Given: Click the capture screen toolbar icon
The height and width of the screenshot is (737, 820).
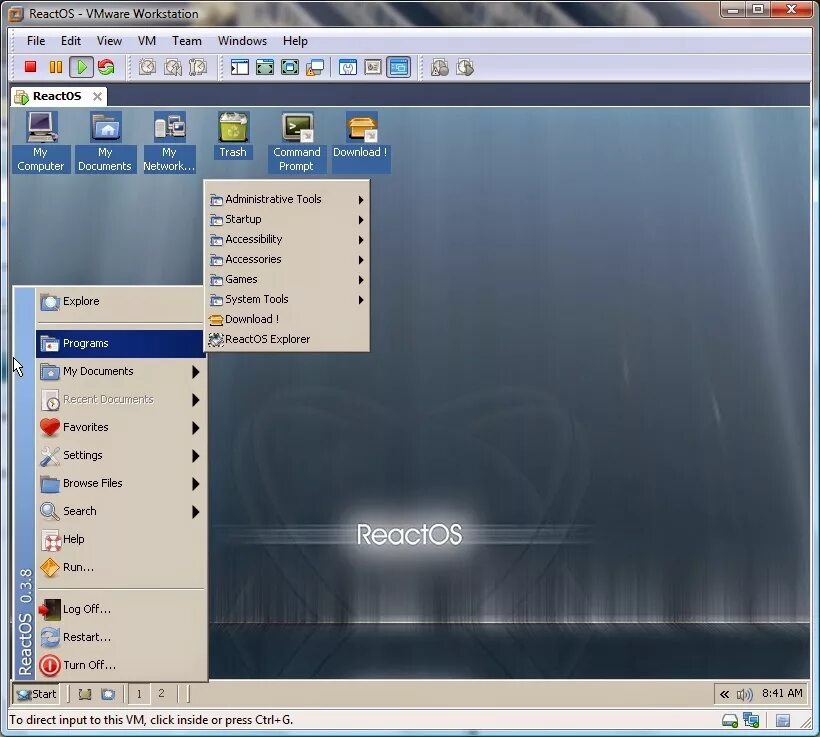Looking at the screenshot, I should point(440,67).
